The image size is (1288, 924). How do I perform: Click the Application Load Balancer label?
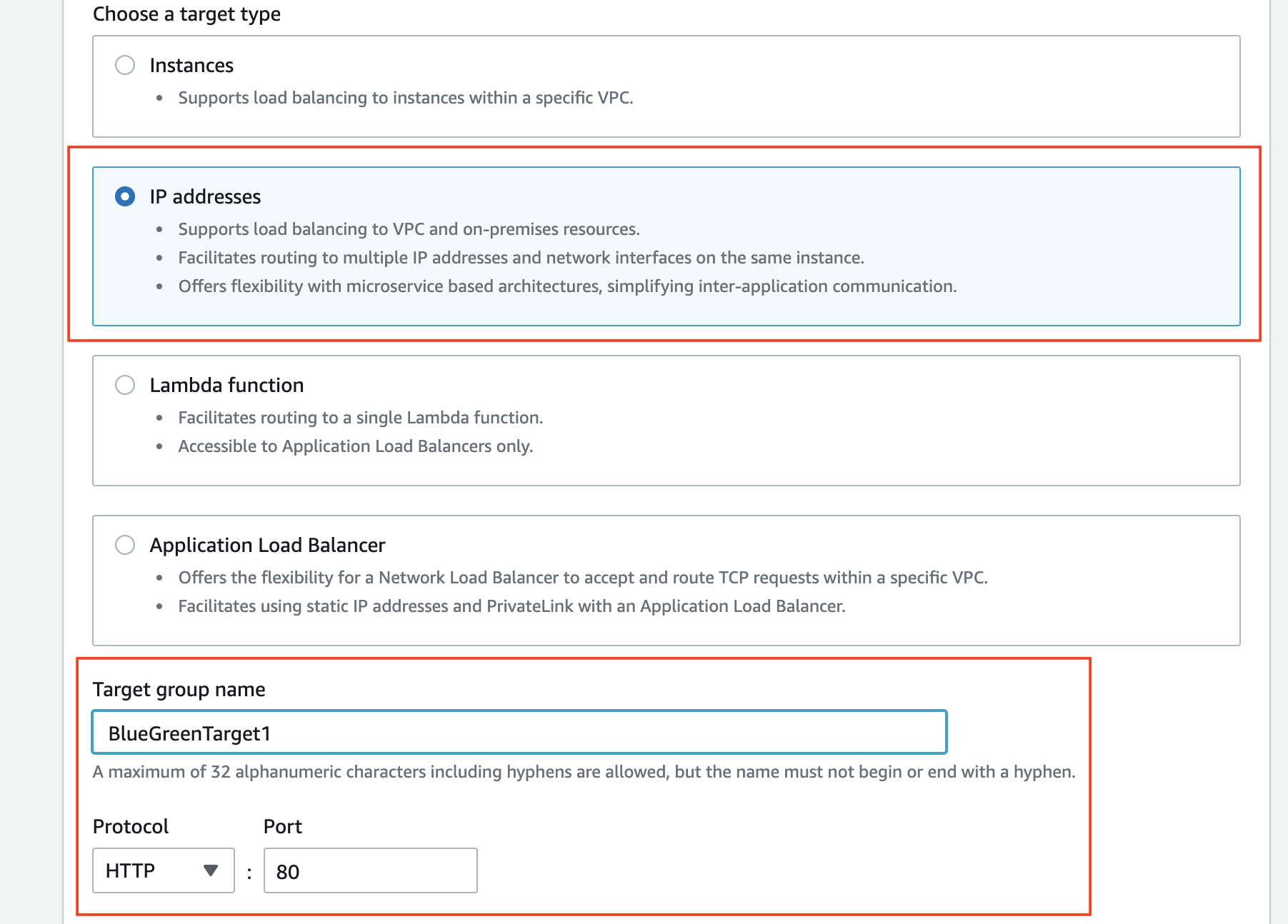(267, 544)
